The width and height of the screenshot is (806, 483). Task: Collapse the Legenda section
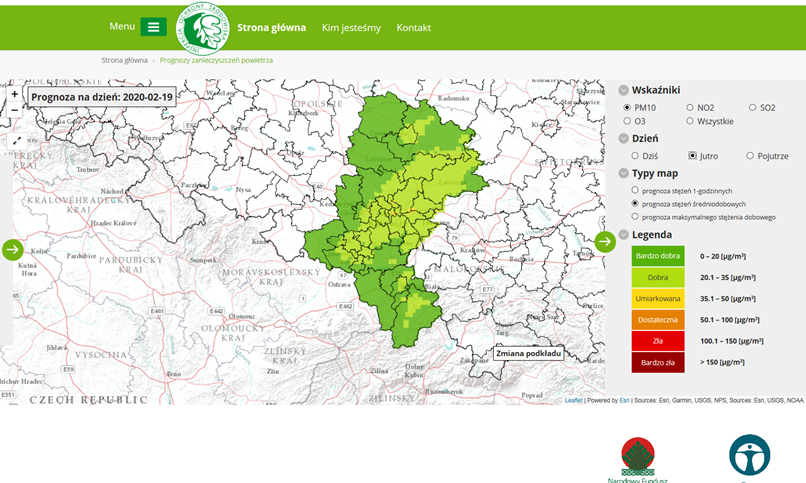tap(624, 235)
